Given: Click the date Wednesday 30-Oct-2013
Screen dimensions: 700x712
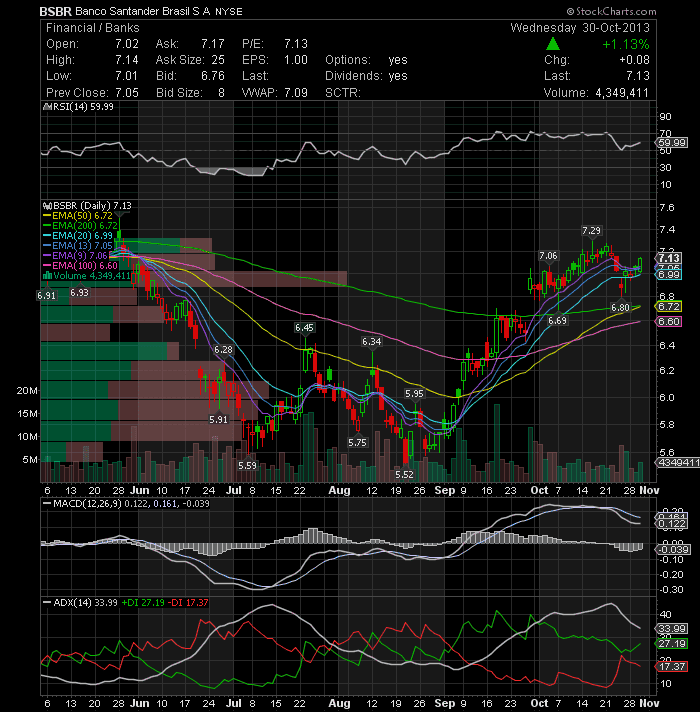Looking at the screenshot, I should [580, 28].
